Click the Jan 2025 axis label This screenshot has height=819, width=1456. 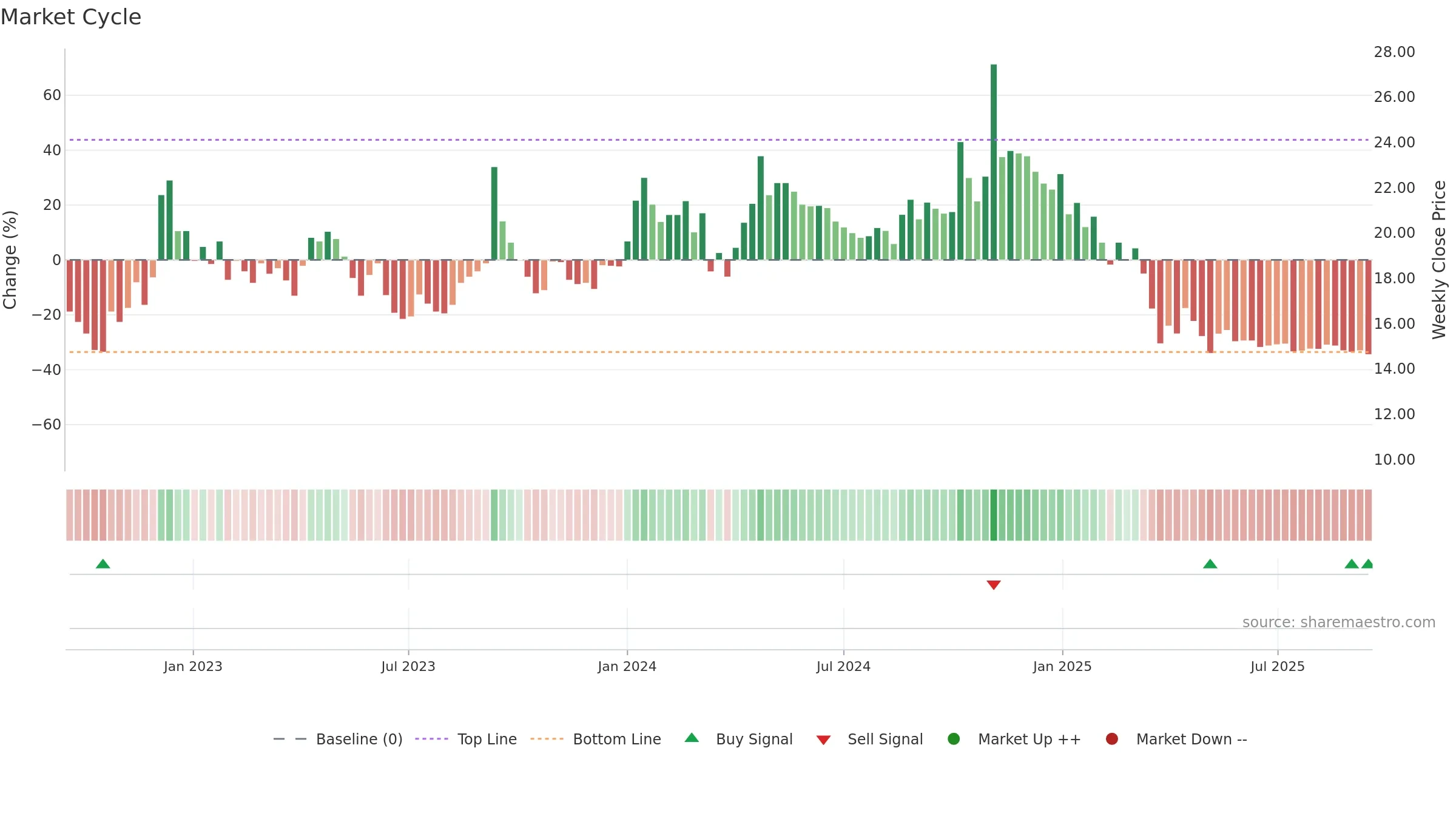point(1062,666)
